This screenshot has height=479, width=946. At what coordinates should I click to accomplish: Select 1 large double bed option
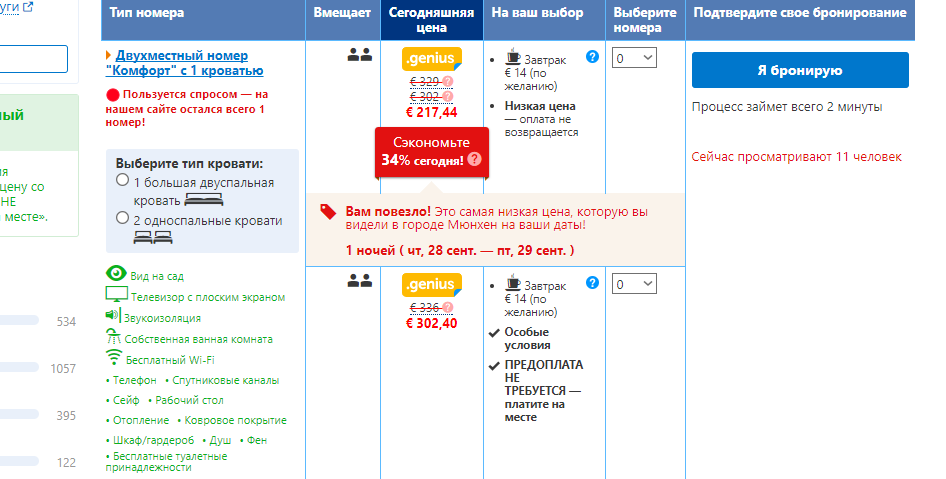[x=122, y=180]
